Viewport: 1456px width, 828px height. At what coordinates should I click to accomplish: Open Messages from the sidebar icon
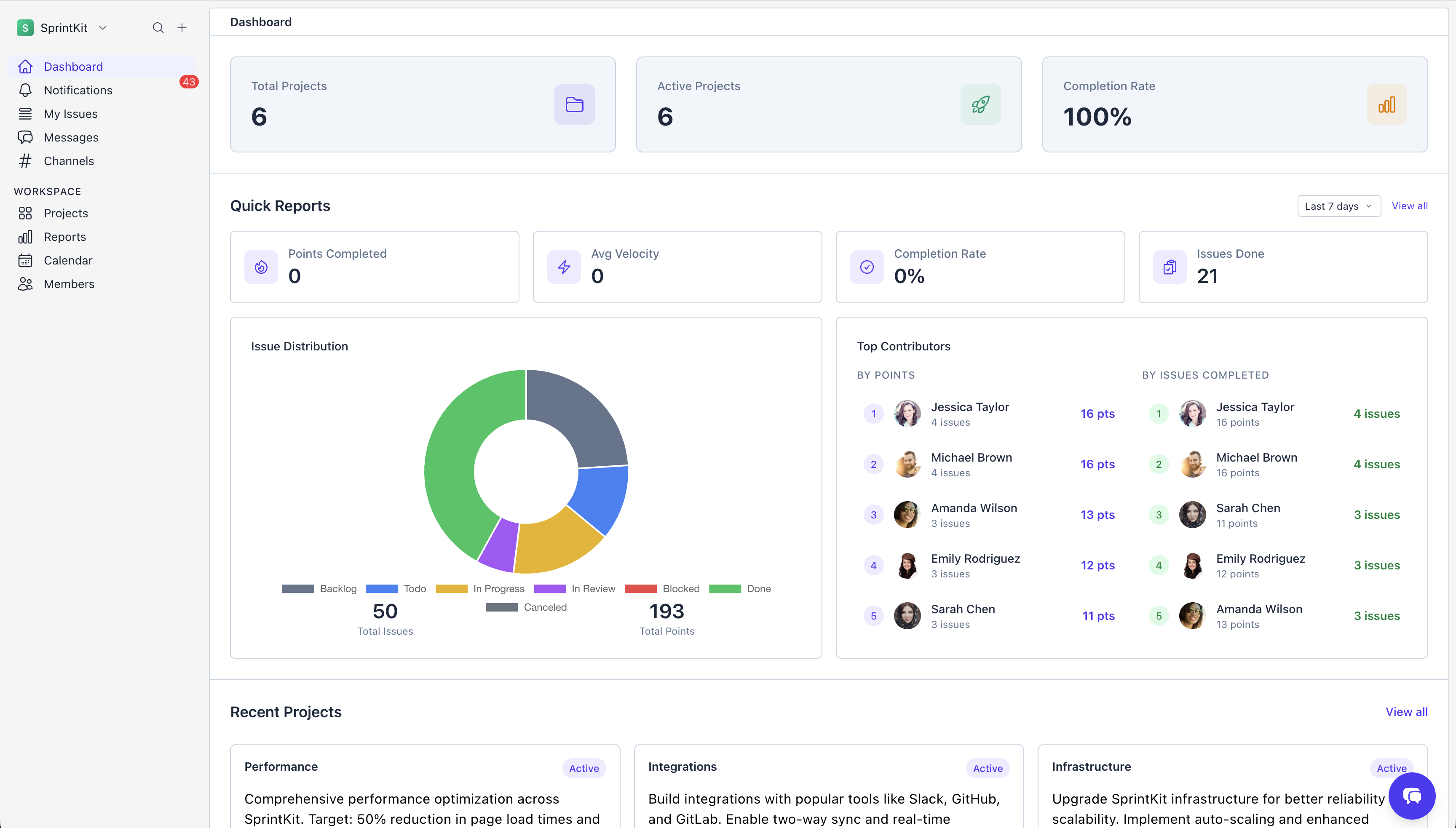click(x=26, y=137)
